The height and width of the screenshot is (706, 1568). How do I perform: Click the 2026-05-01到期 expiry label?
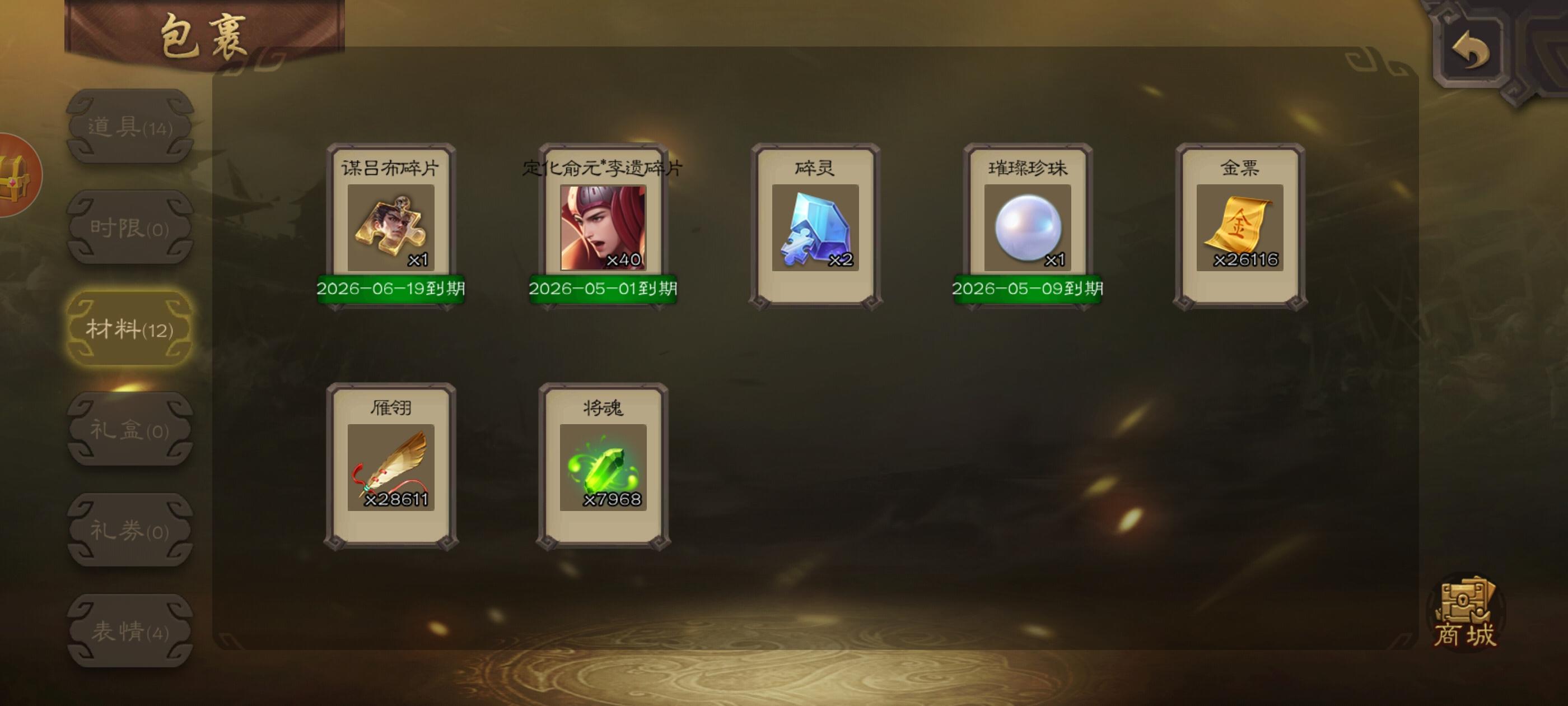tap(603, 288)
